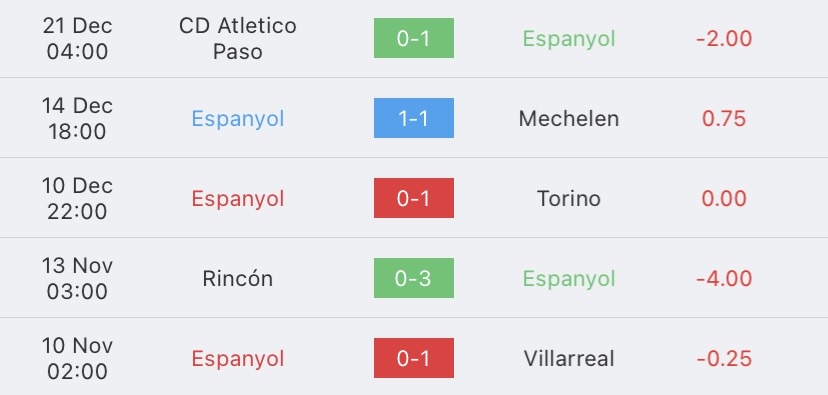
Task: Select the Torino team name
Action: (x=569, y=199)
